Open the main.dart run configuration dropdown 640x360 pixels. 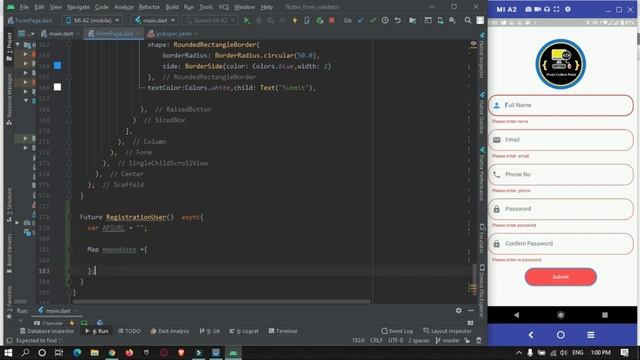point(155,20)
